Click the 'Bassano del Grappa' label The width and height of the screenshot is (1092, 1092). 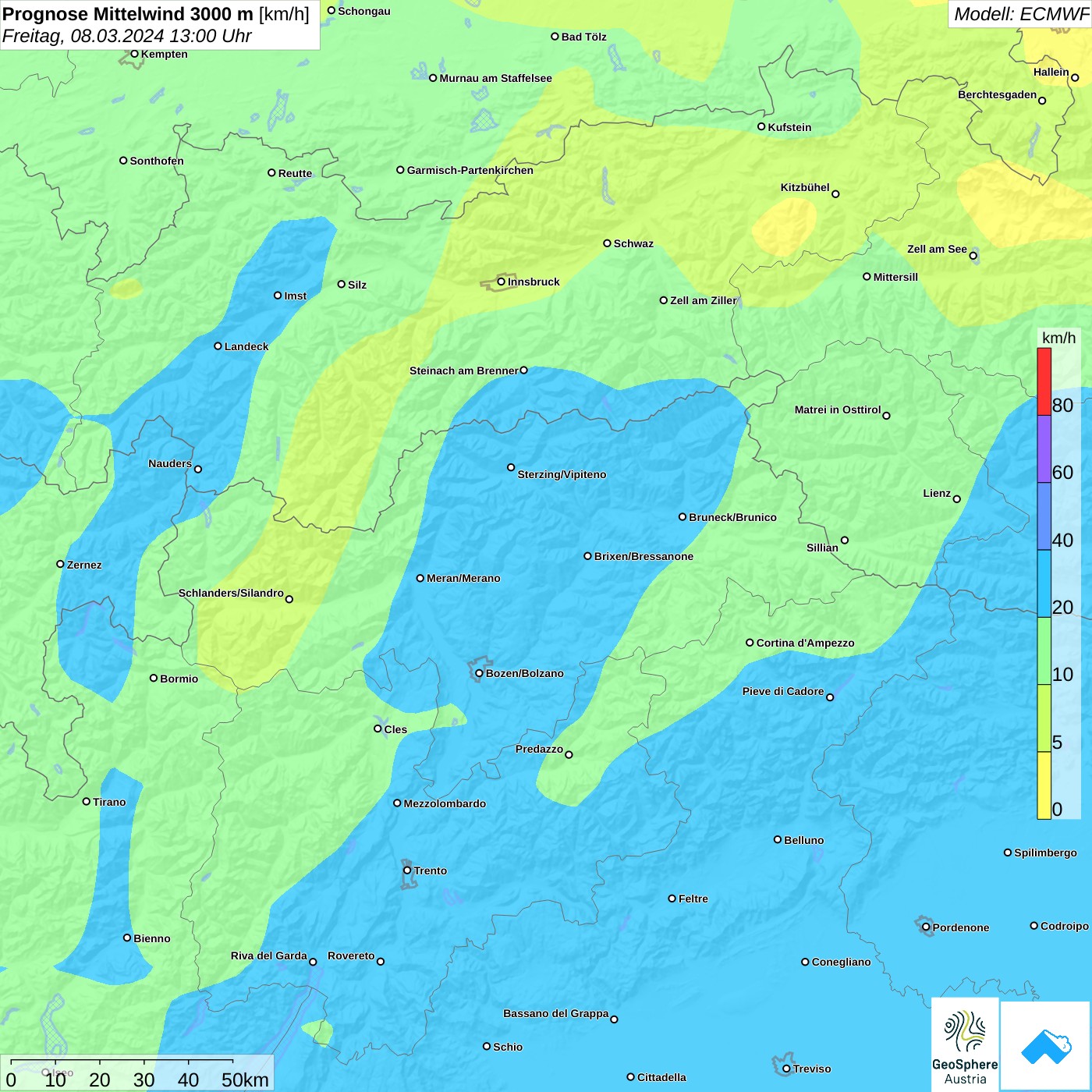click(555, 1013)
